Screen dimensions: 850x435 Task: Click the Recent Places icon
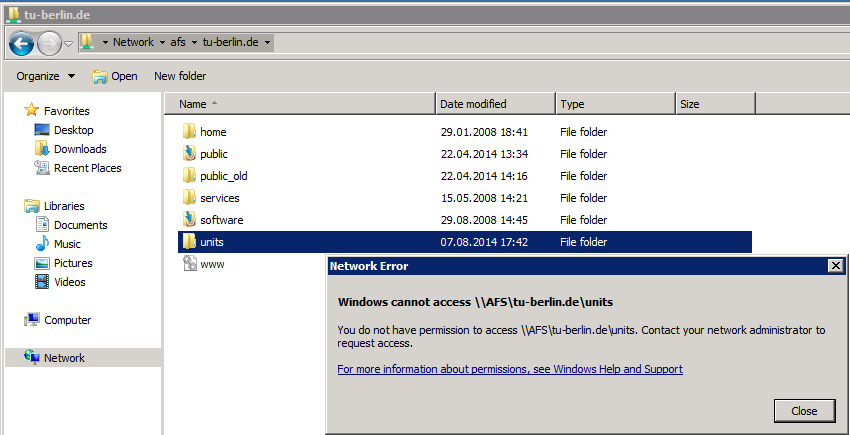(42, 168)
